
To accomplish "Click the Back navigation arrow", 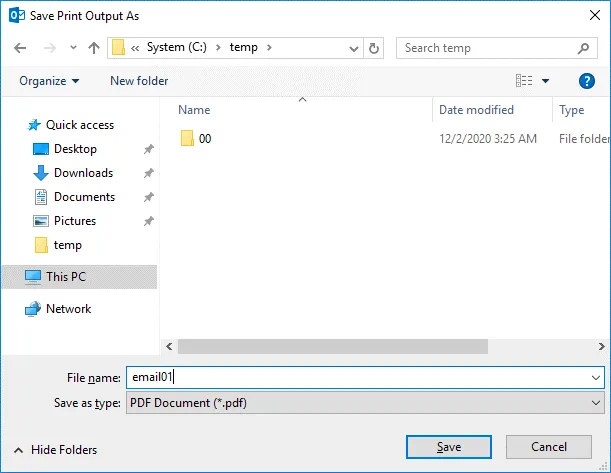I will pos(21,48).
